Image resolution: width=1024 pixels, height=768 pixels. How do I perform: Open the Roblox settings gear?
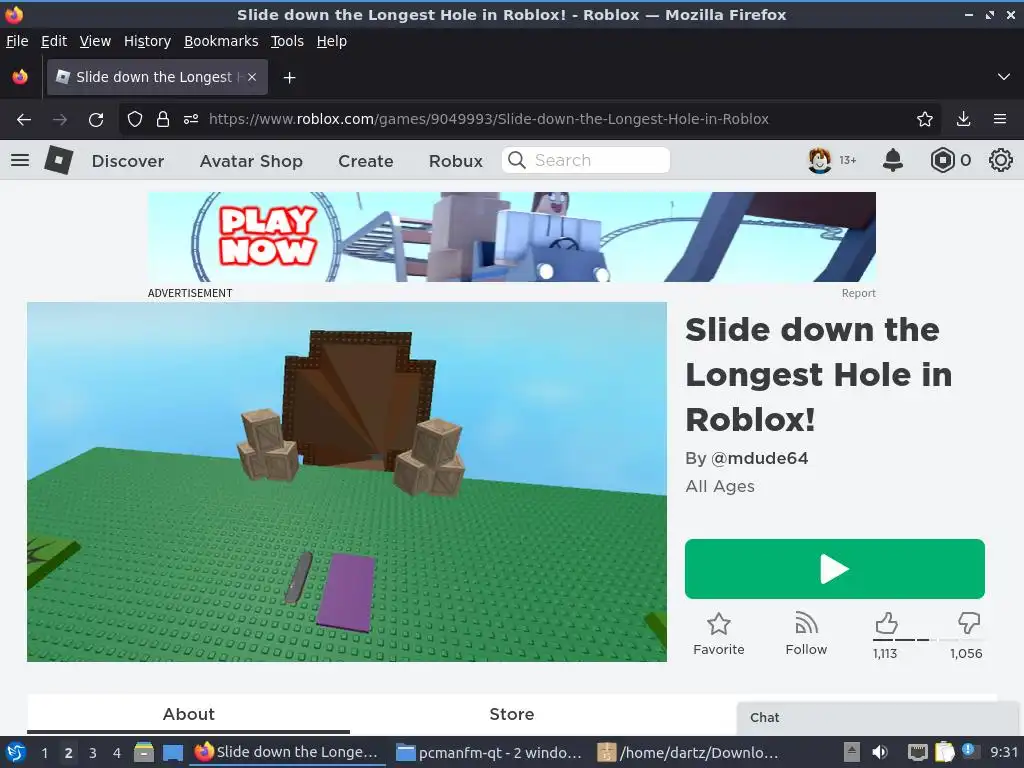(x=1000, y=160)
